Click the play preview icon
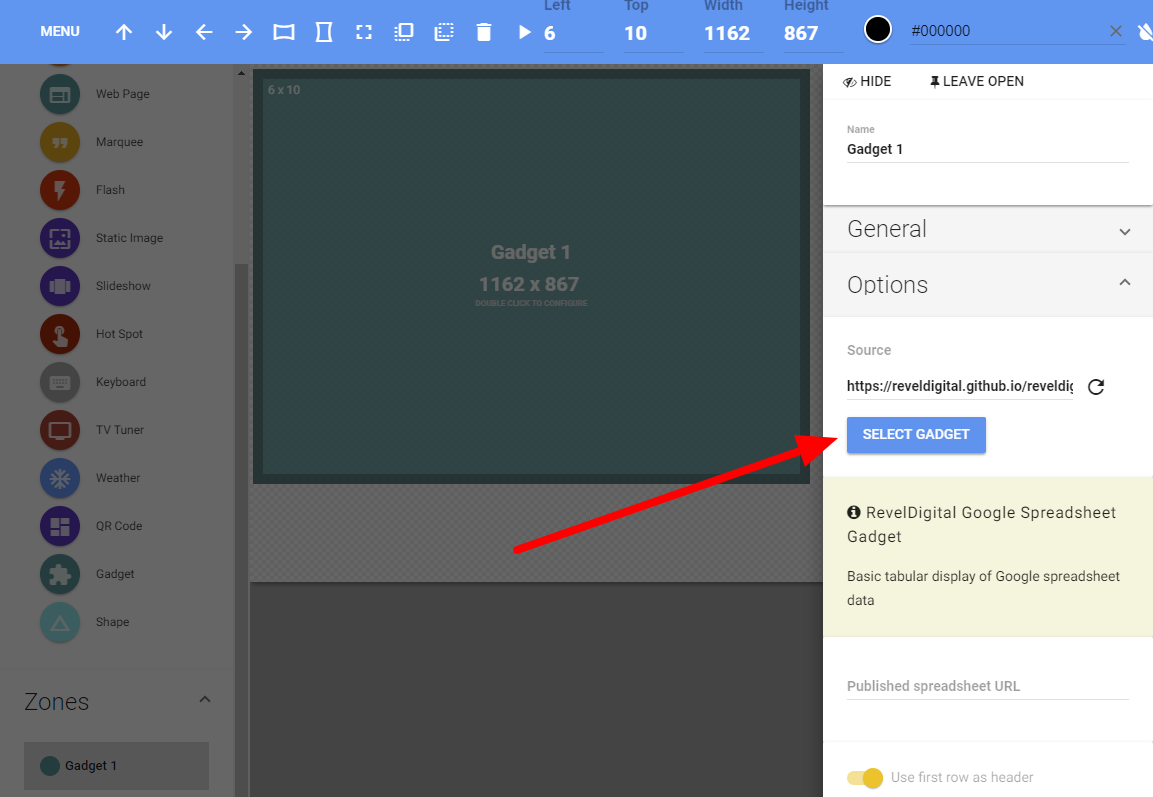 [x=524, y=32]
